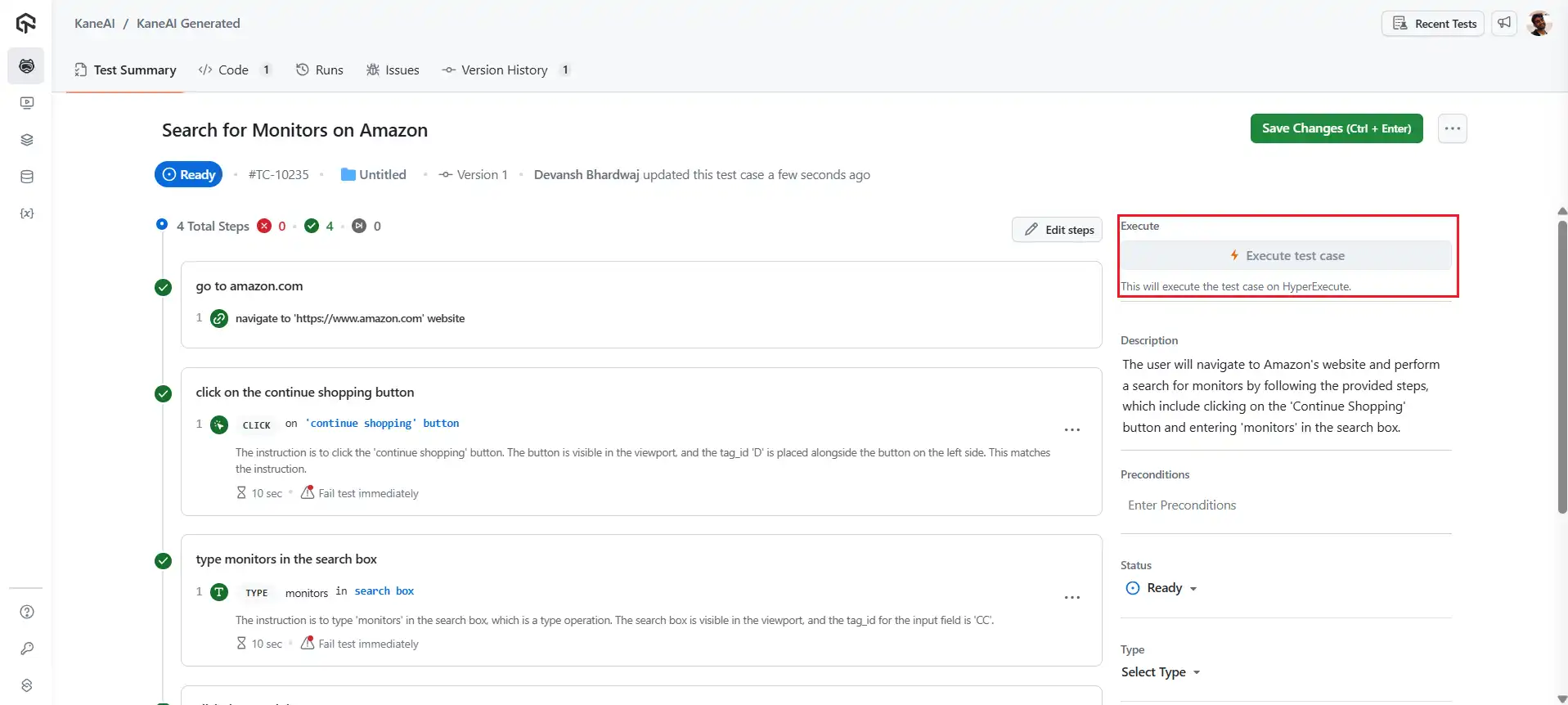
Task: Open the variables curly braces icon
Action: (x=26, y=213)
